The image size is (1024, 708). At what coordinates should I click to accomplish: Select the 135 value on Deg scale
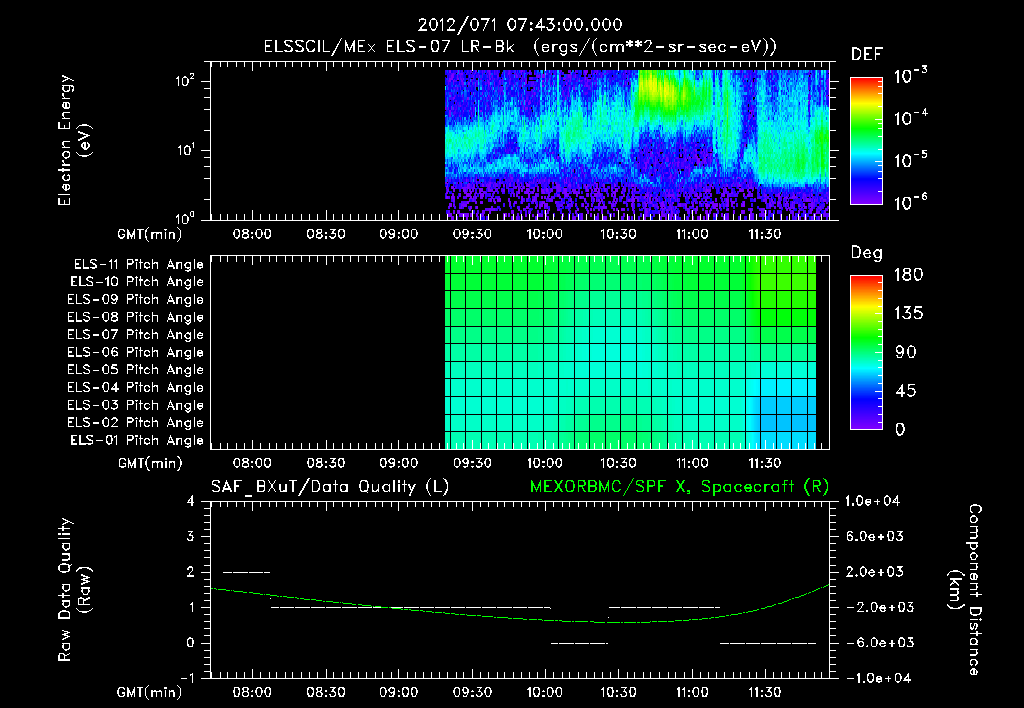908,314
